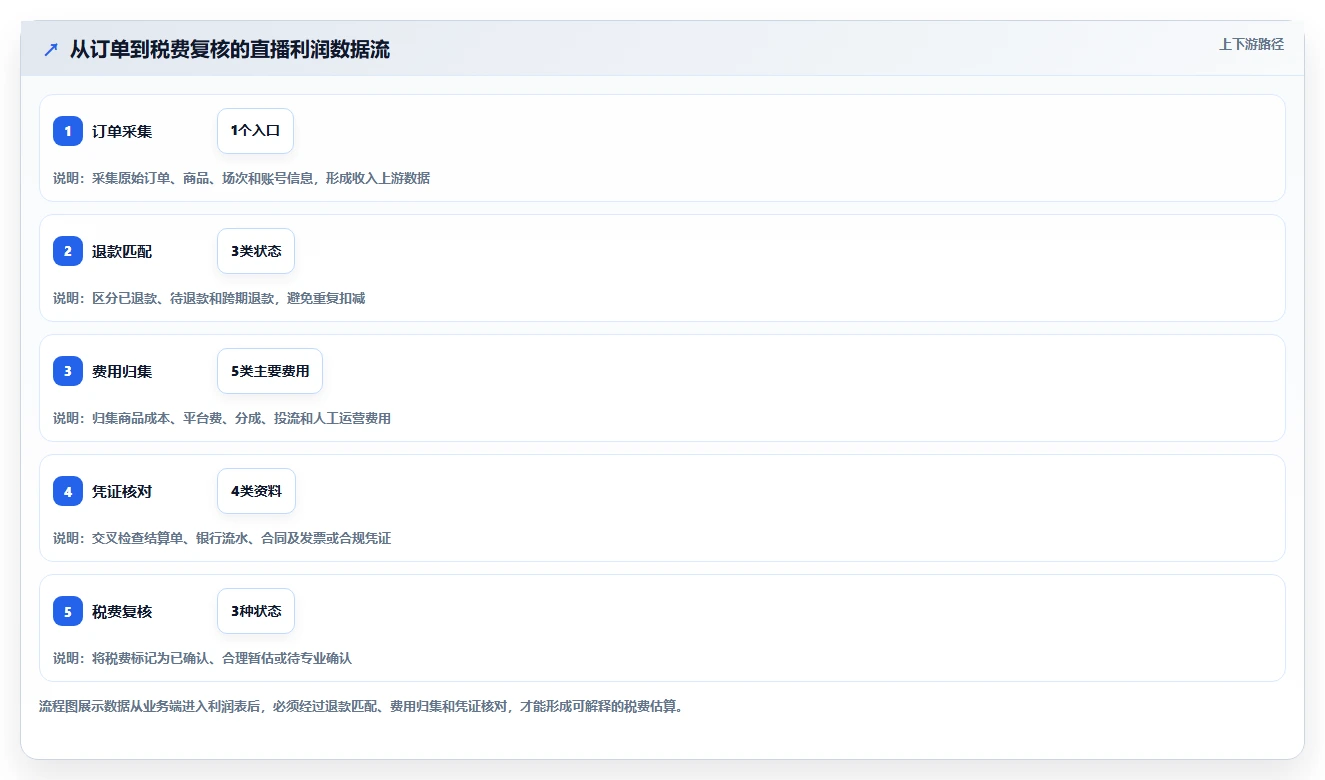
Task: Click the arrow icon beside the flow title
Action: (x=51, y=50)
